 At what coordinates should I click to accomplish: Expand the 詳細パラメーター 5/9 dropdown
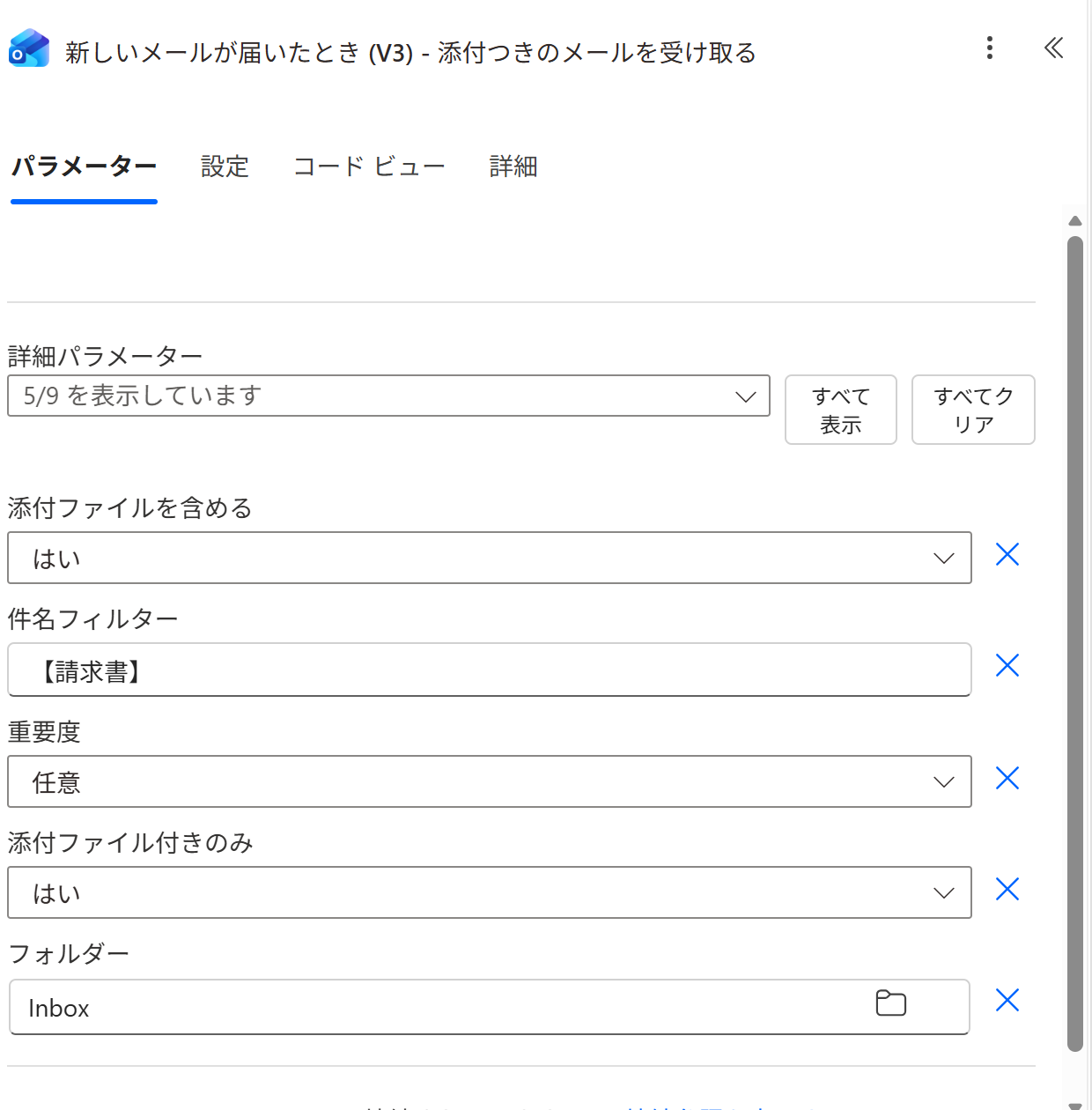click(x=388, y=396)
